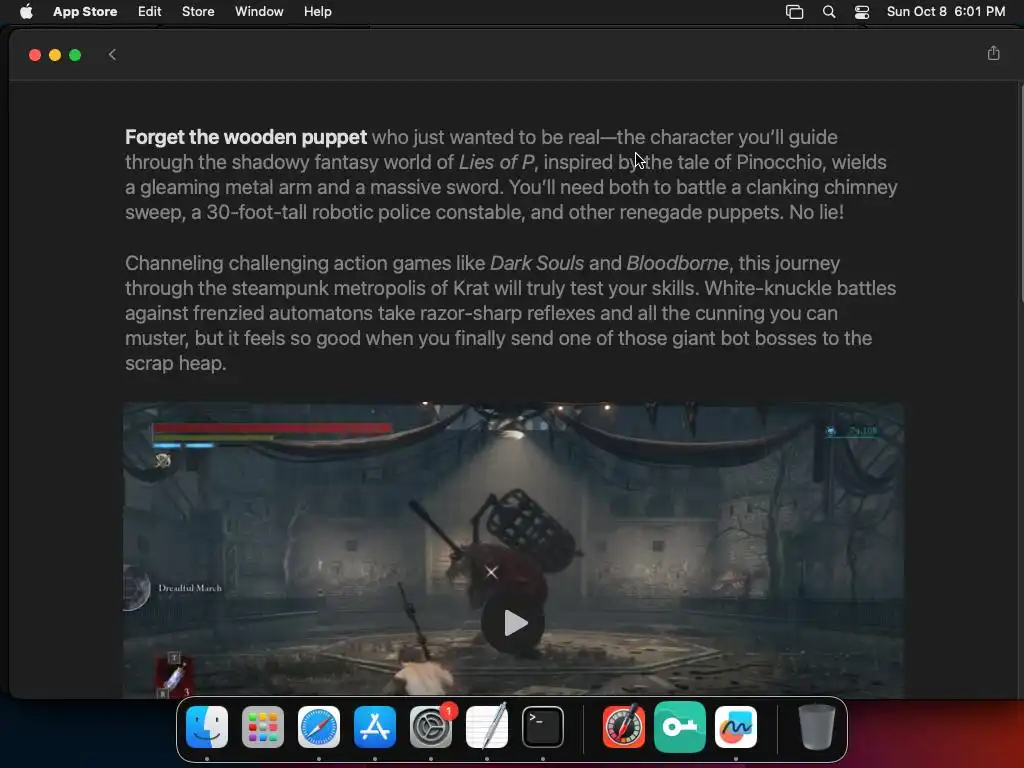The image size is (1024, 768).
Task: Open the Window menu
Action: coord(259,12)
